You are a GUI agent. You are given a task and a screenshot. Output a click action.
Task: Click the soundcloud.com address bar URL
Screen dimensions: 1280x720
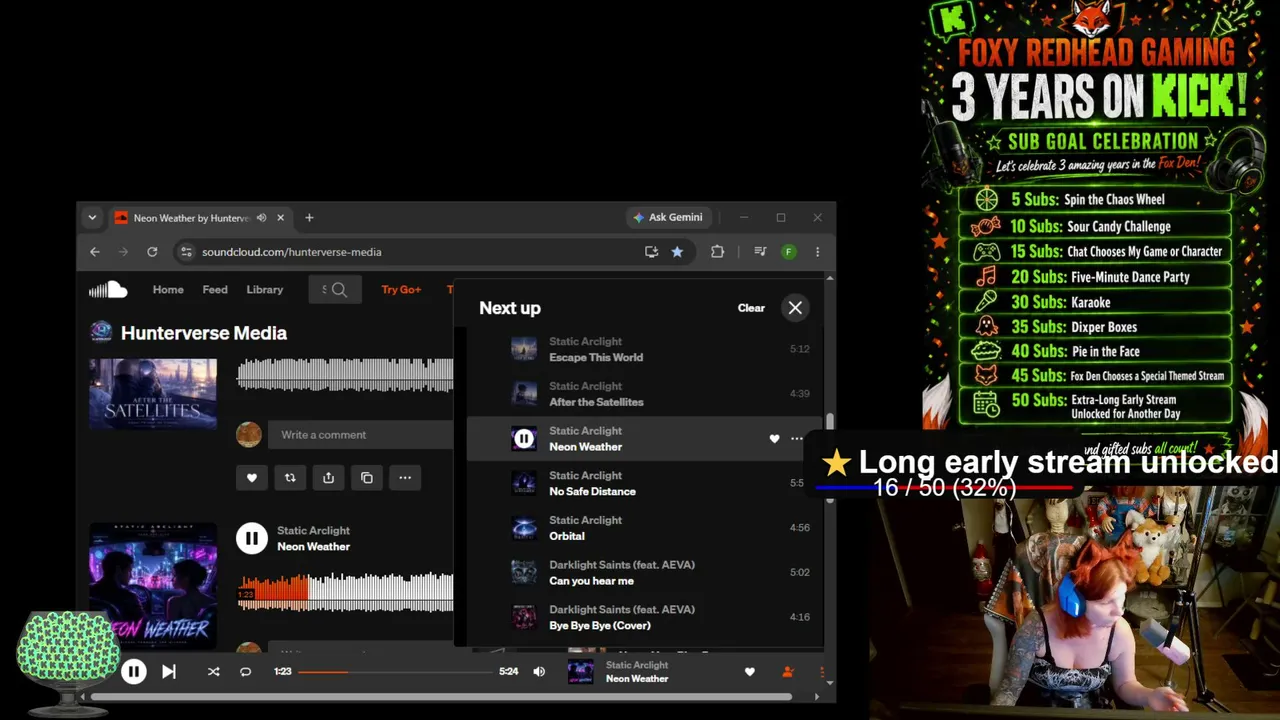tap(292, 252)
